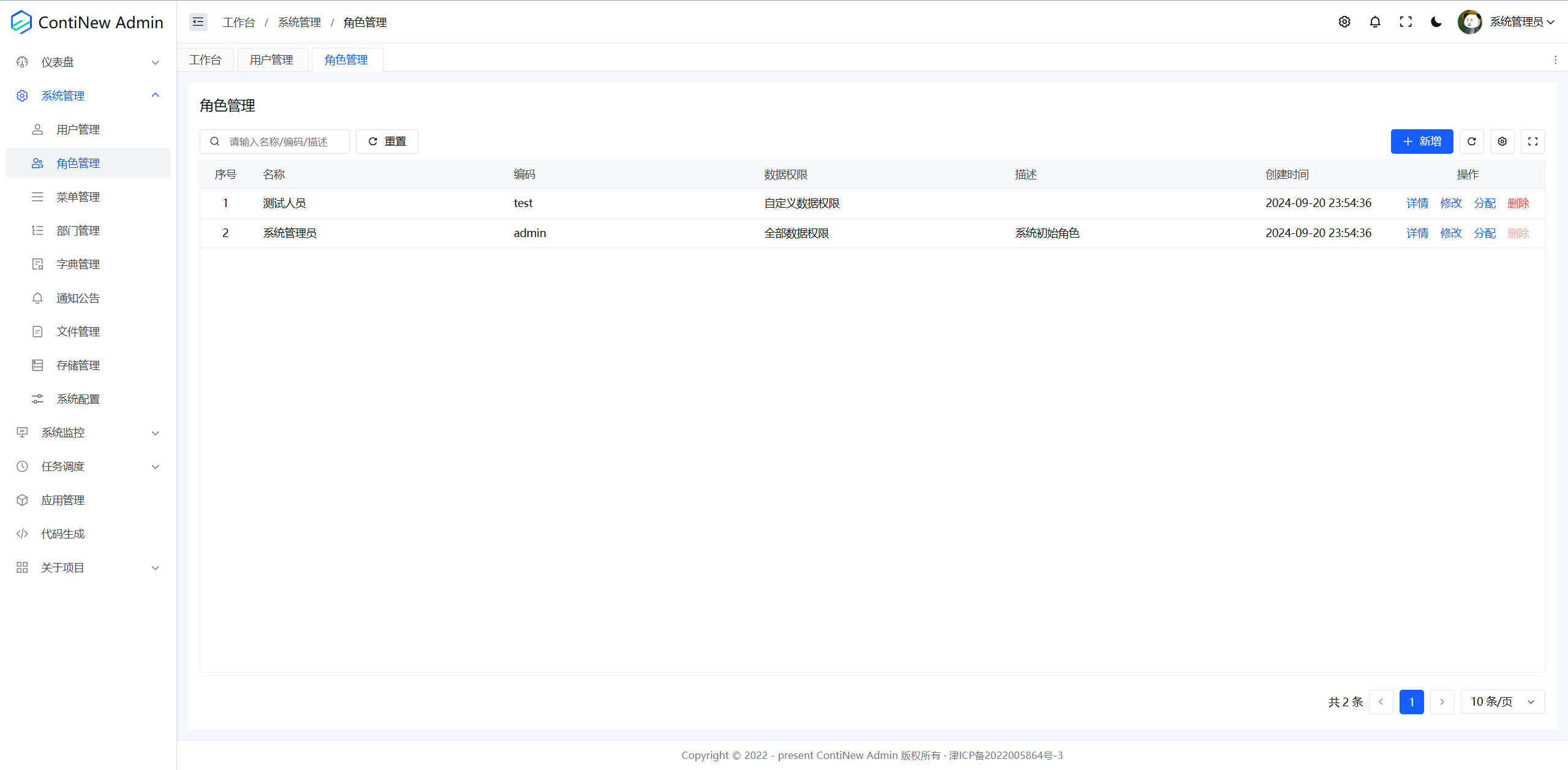The width and height of the screenshot is (1568, 770).
Task: Switch to the 用户管理 tab
Action: click(271, 60)
